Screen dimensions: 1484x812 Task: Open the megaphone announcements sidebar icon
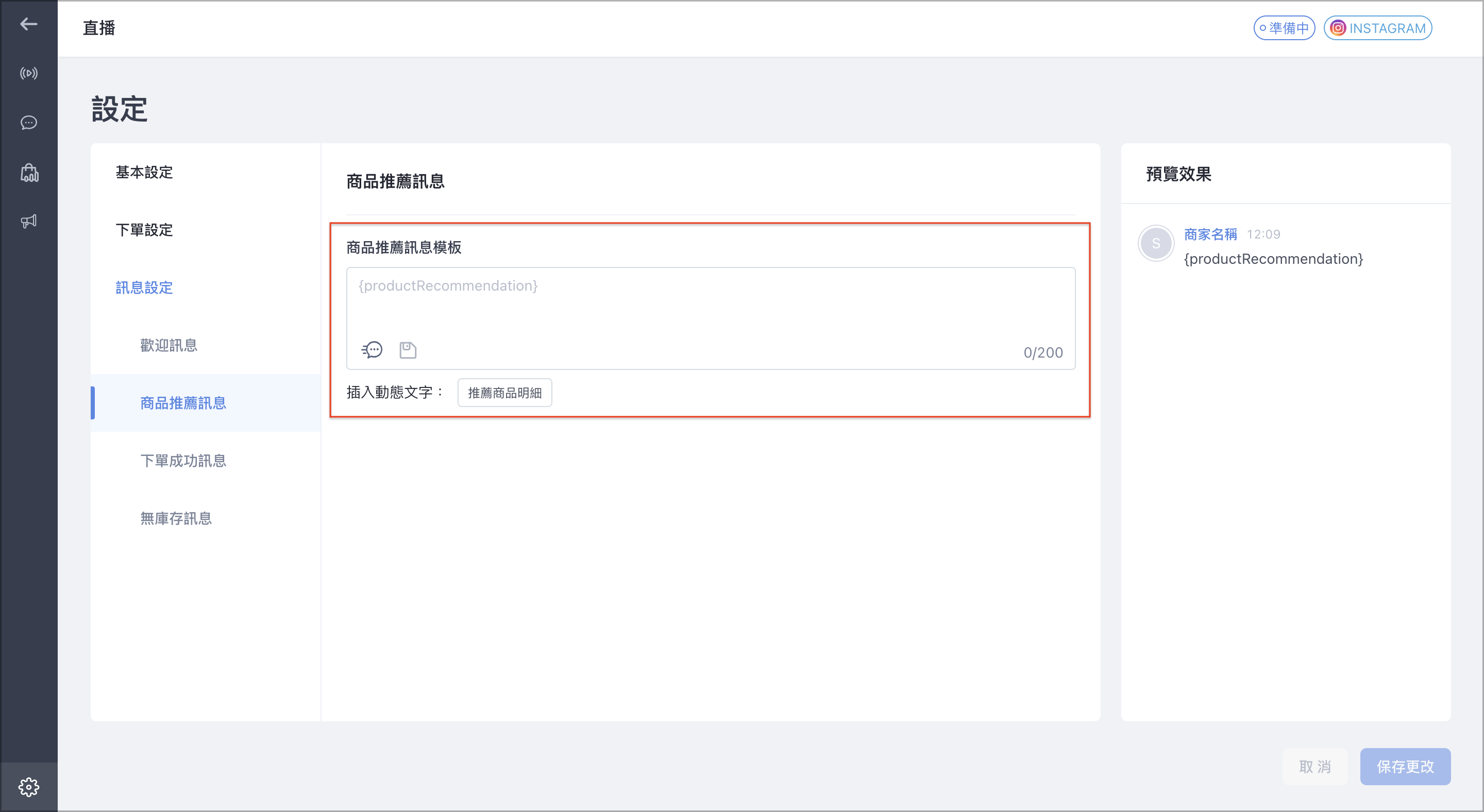point(29,221)
